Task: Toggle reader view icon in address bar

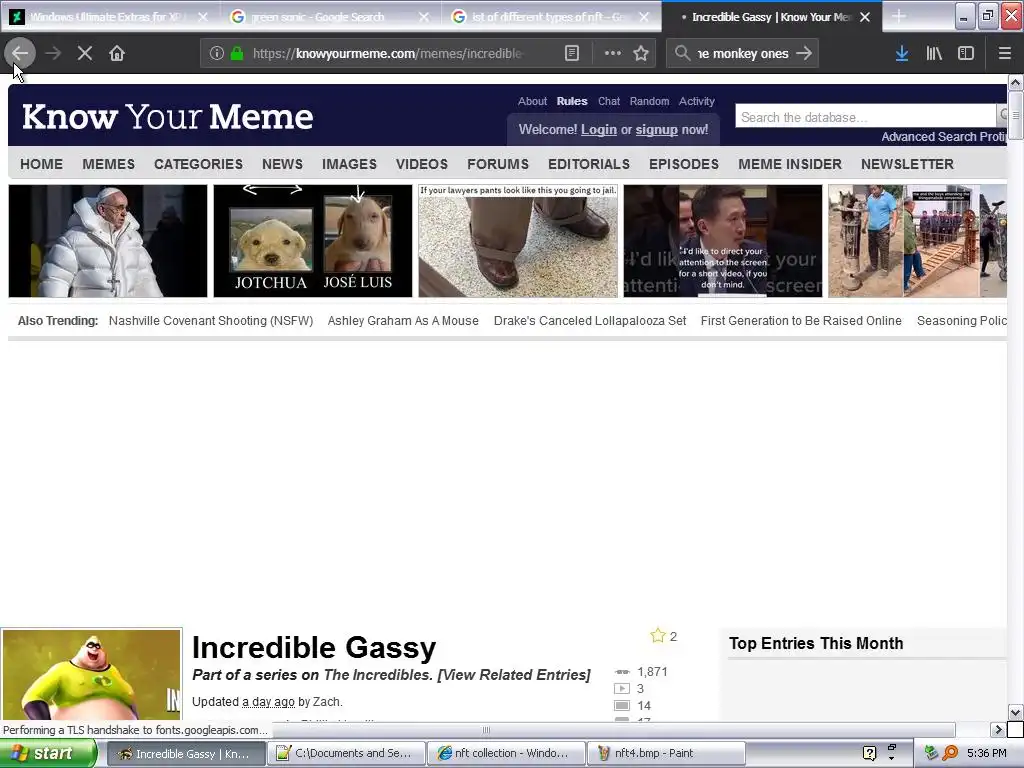Action: [571, 53]
